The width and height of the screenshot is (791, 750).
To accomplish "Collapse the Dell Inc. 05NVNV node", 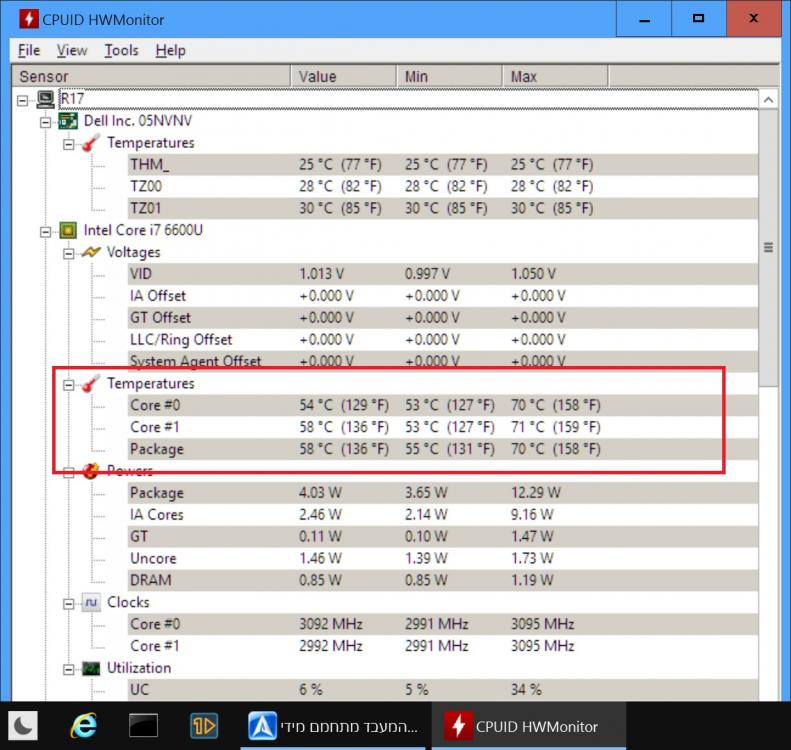I will click(45, 122).
